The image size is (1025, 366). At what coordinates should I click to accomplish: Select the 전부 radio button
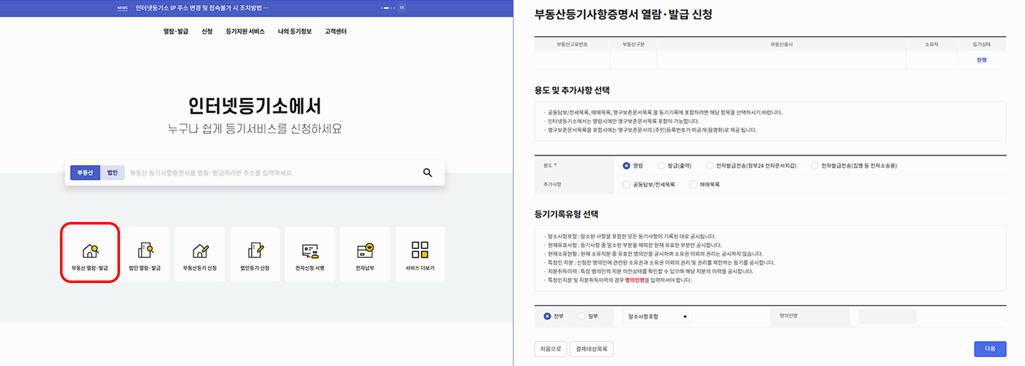[x=548, y=316]
